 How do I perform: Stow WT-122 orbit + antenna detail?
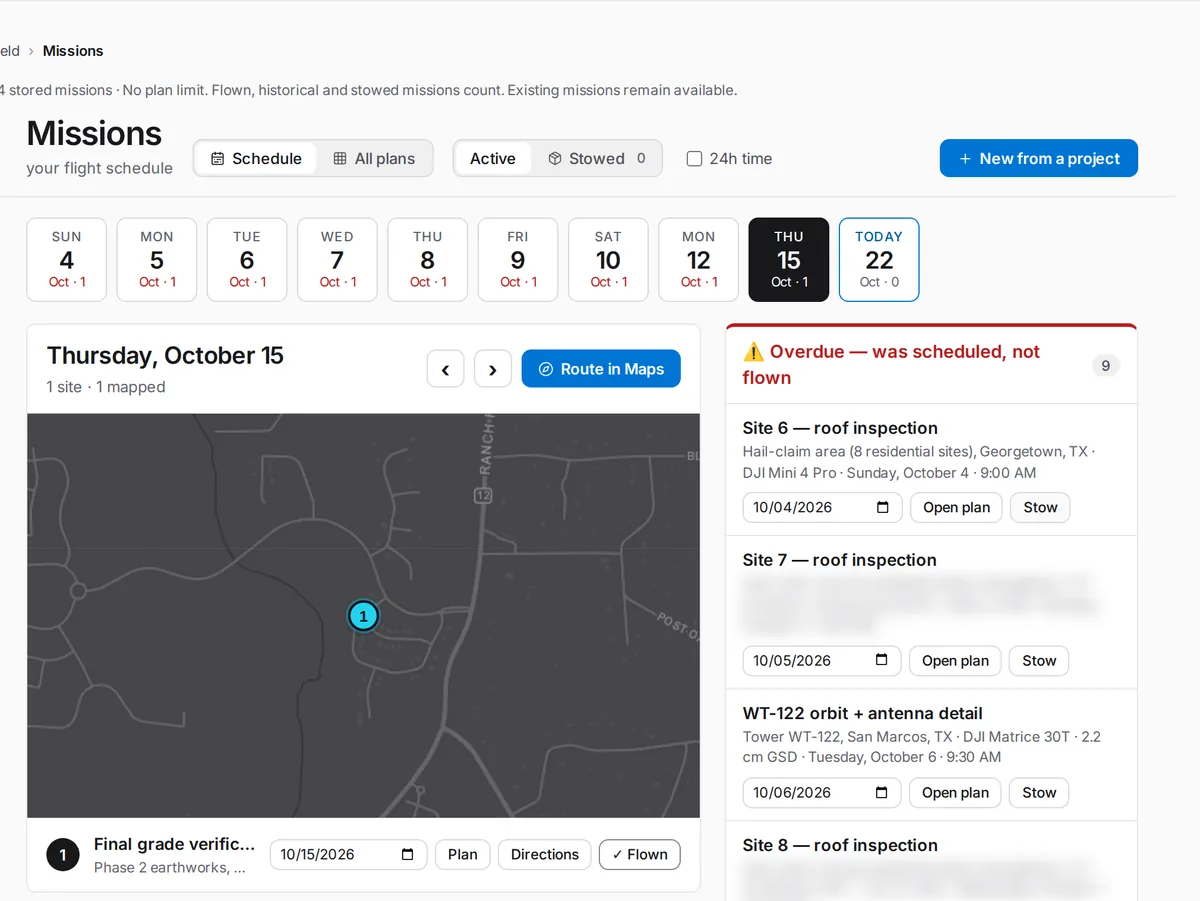pyautogui.click(x=1039, y=792)
